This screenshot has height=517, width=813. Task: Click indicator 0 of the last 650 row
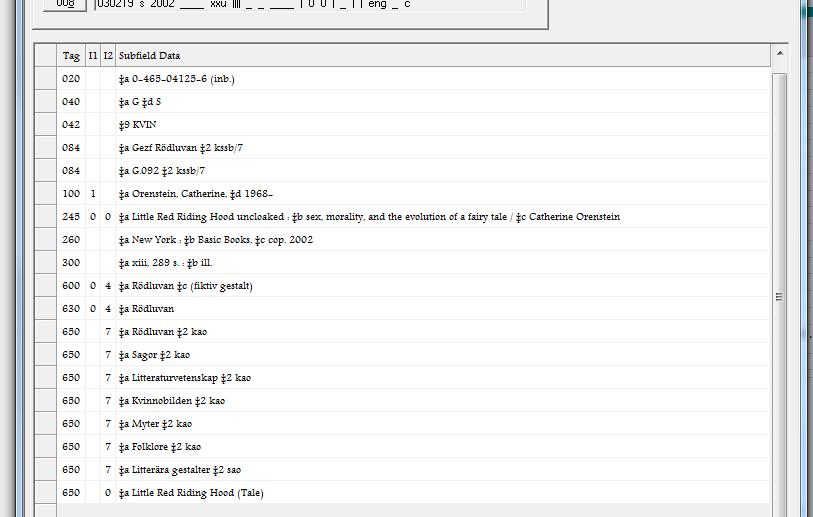pyautogui.click(x=108, y=493)
